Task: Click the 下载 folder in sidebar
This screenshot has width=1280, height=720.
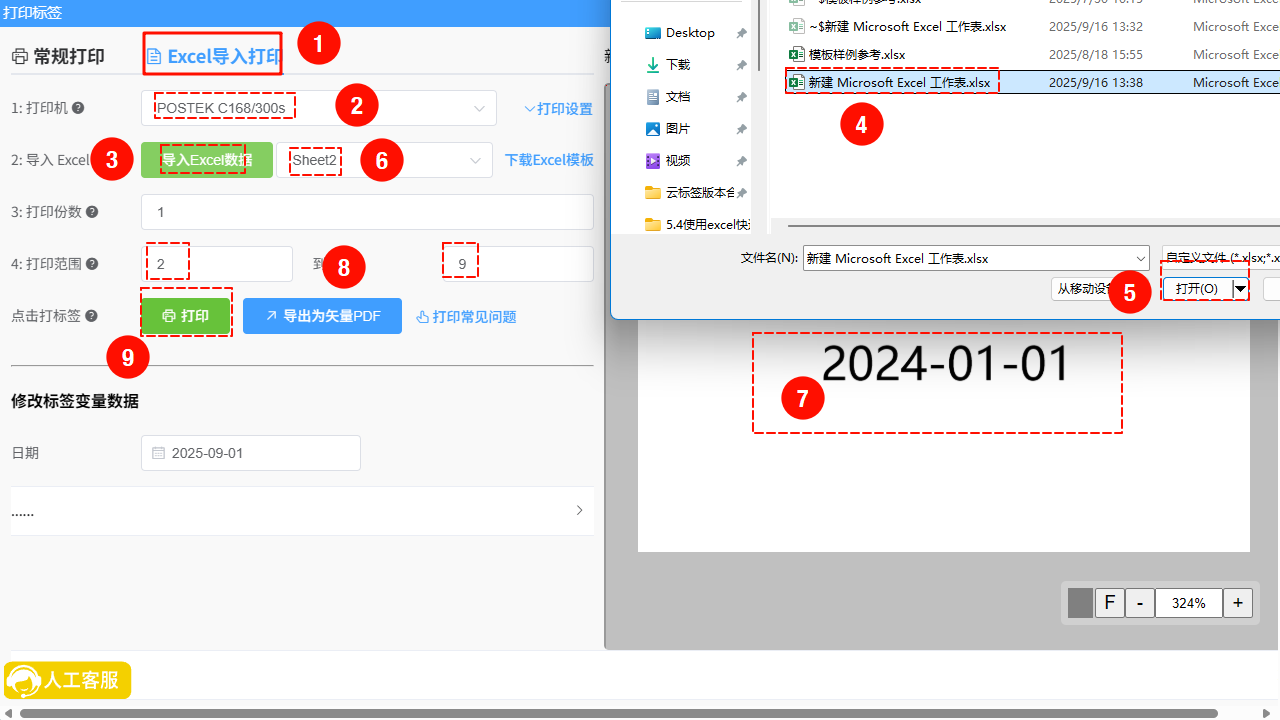Action: pos(678,65)
